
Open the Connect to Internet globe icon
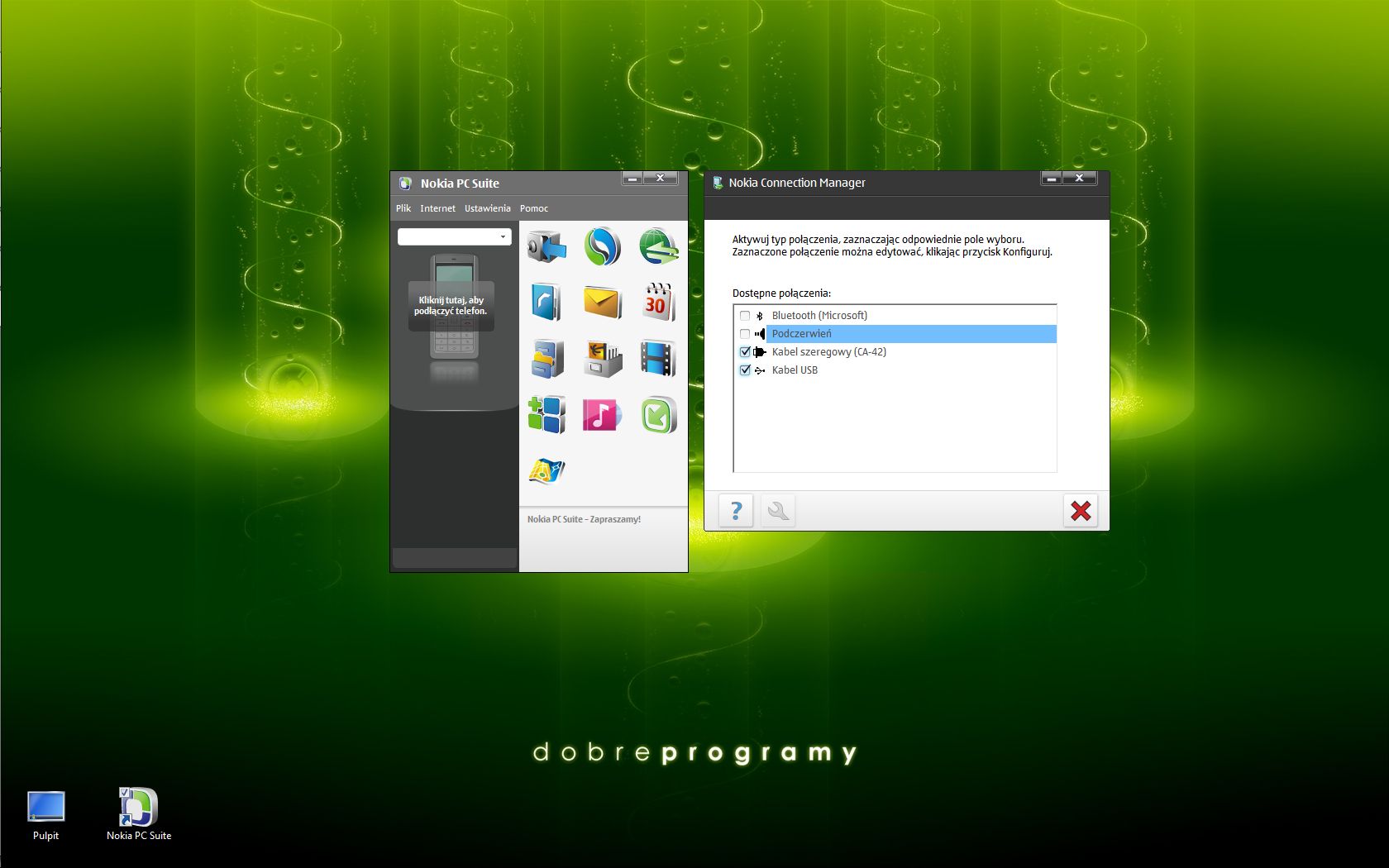pos(658,246)
